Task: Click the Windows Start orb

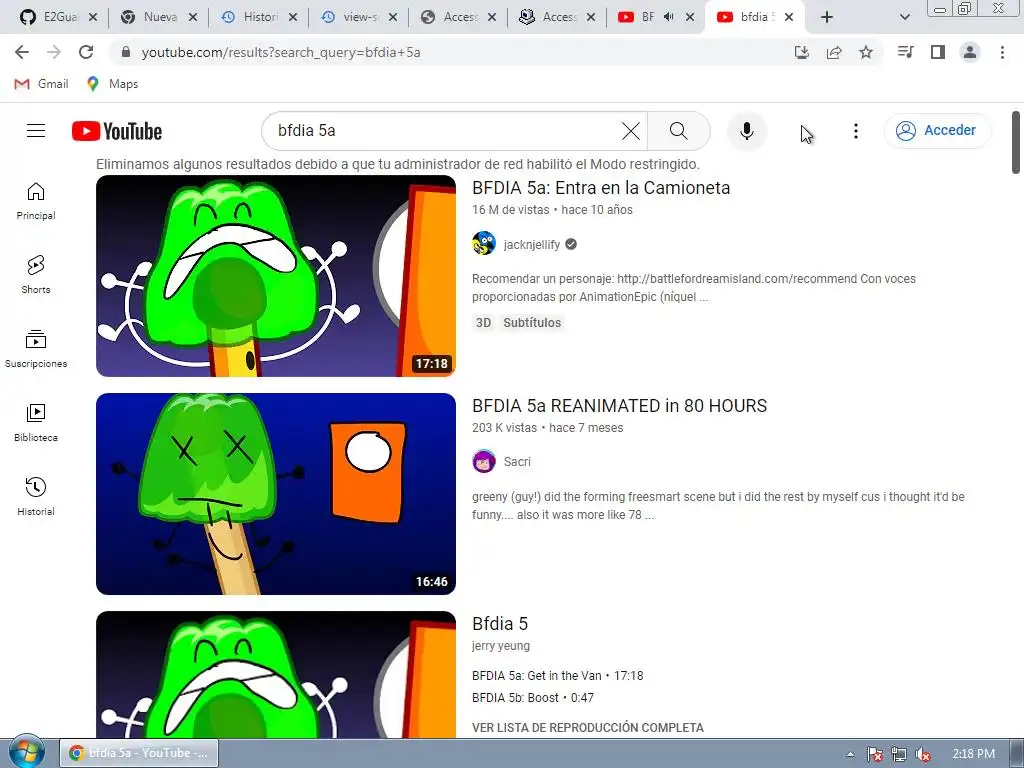Action: pos(25,752)
